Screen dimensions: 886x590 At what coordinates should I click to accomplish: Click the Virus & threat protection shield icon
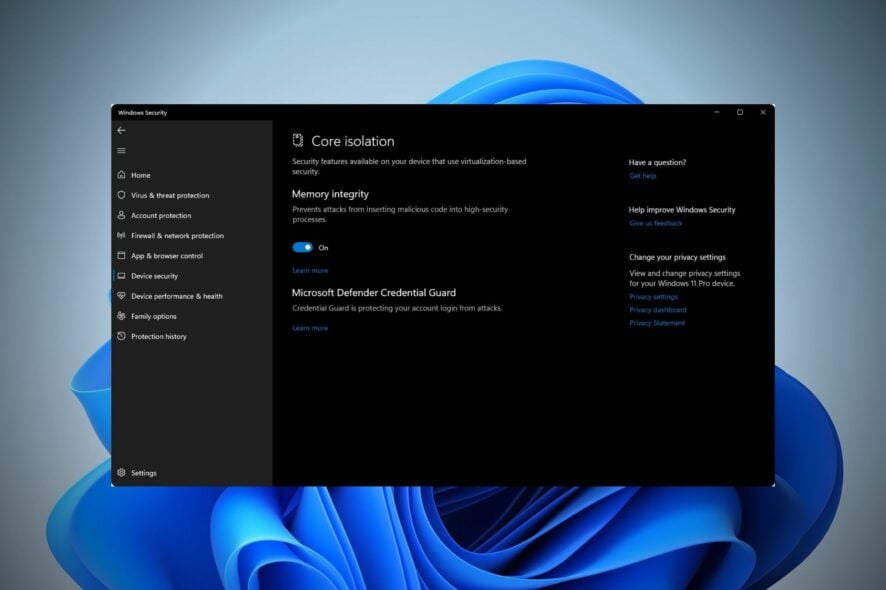click(x=121, y=195)
